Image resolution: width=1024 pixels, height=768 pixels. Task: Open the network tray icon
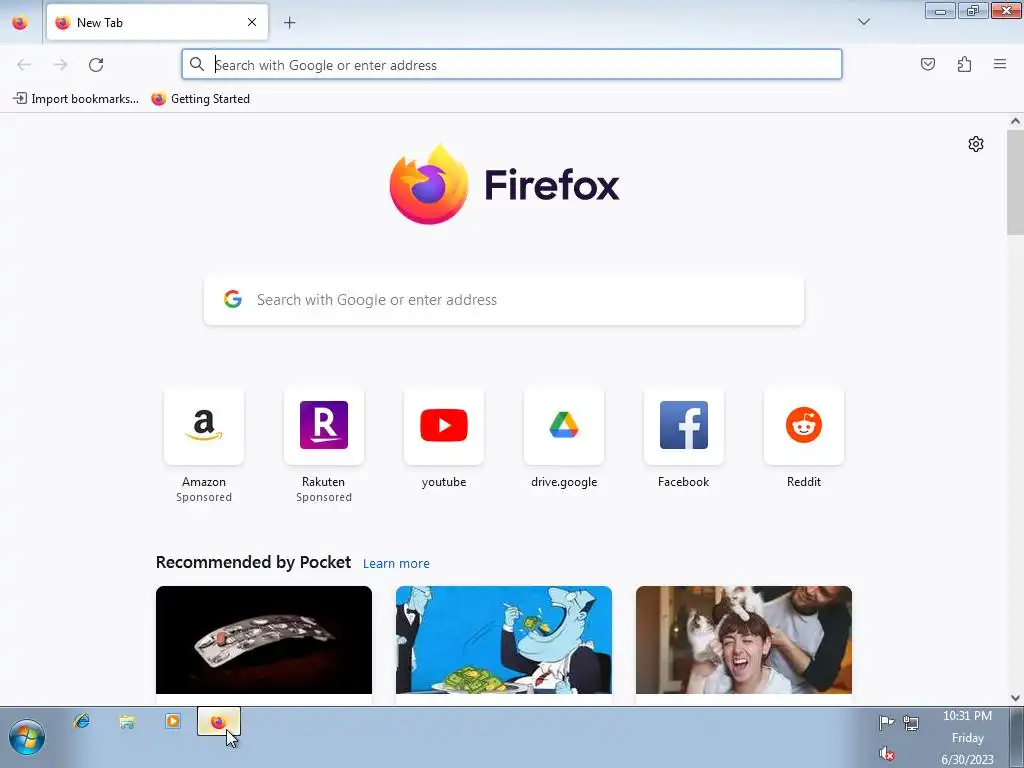(x=911, y=722)
